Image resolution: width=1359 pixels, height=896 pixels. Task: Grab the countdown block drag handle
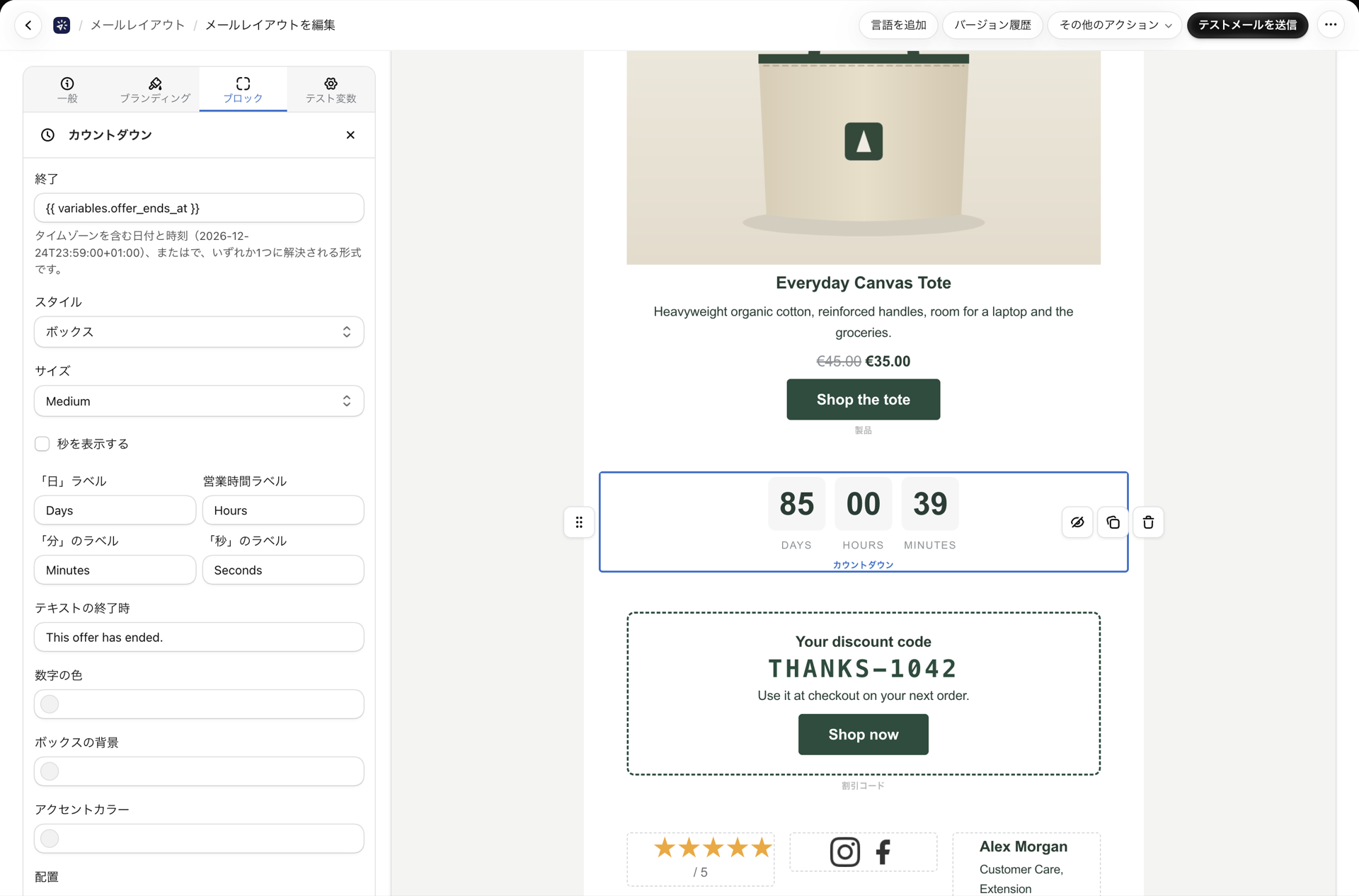tap(579, 522)
